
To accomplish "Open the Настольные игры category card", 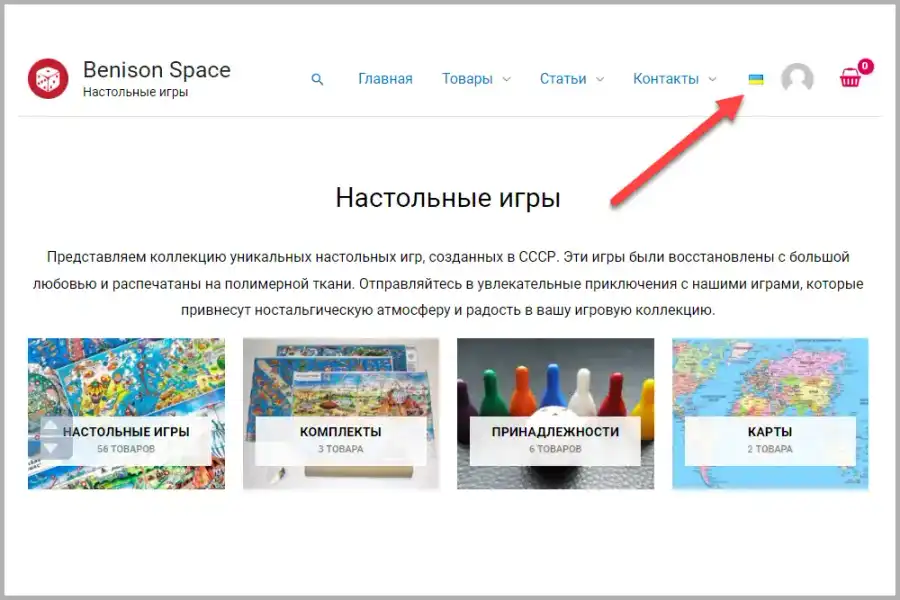I will pos(126,413).
